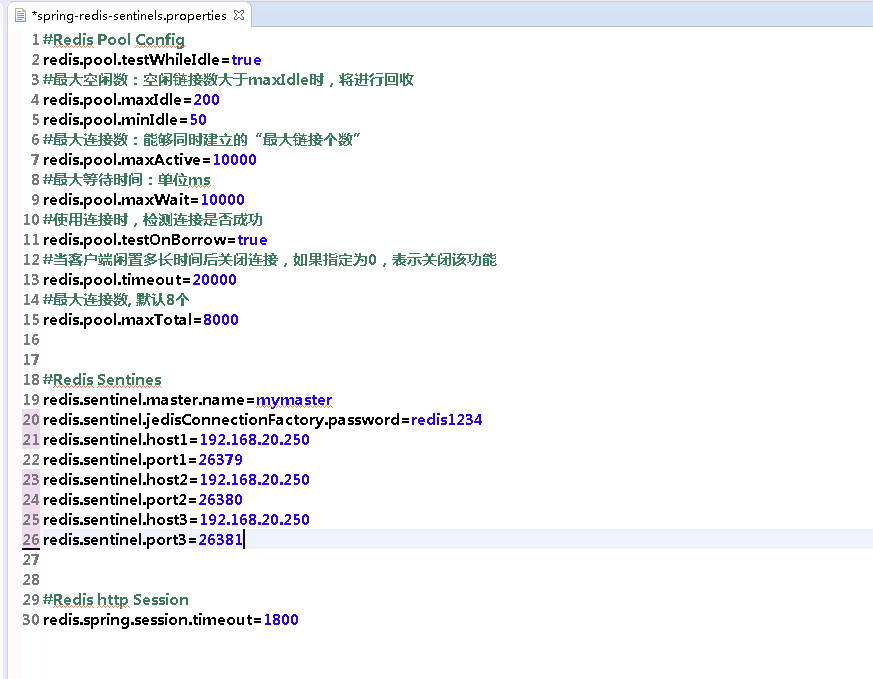Click the key redis.pool.maxActive
This screenshot has width=873, height=679.
[x=122, y=160]
